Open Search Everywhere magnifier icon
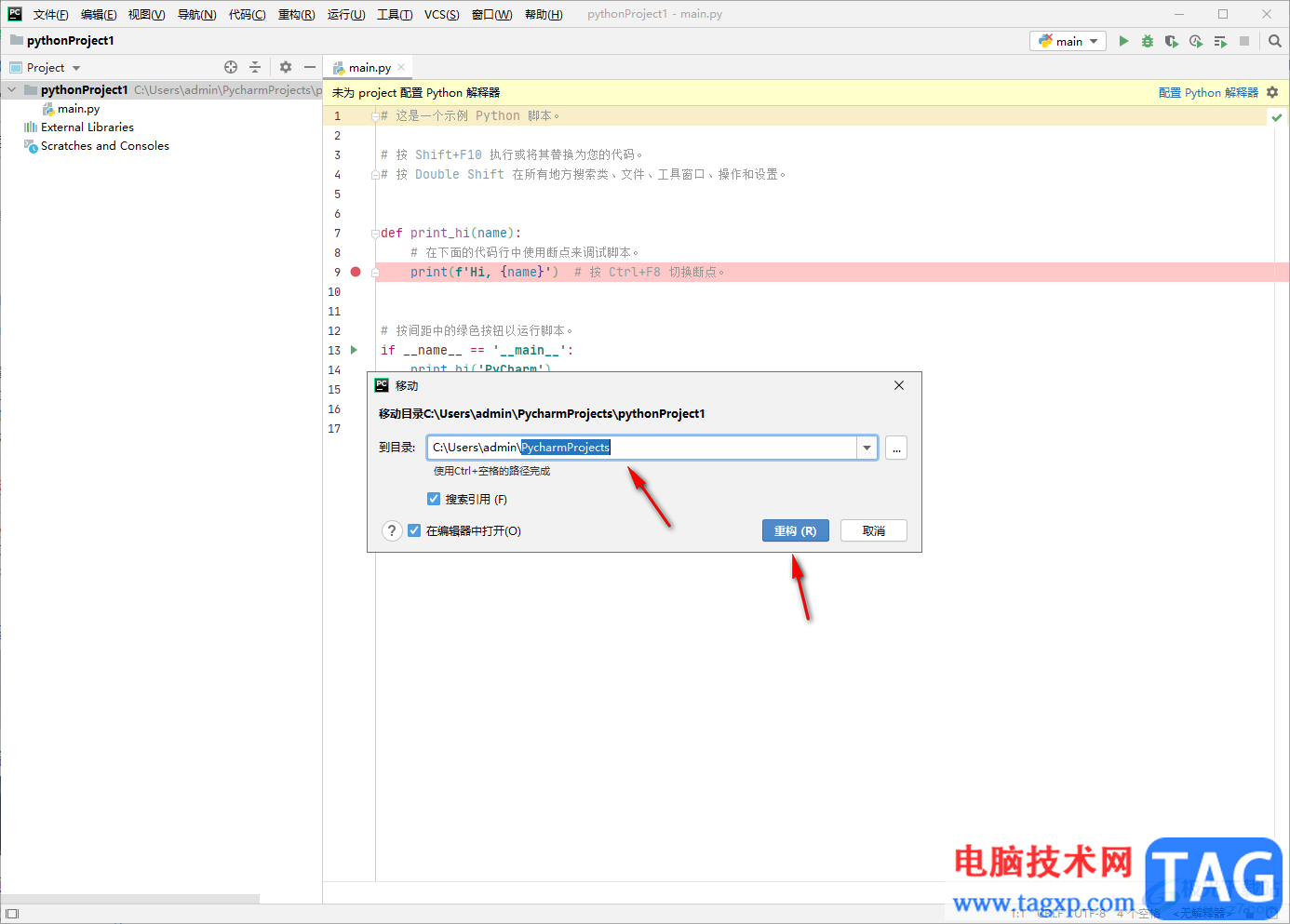Image resolution: width=1290 pixels, height=924 pixels. [x=1275, y=41]
